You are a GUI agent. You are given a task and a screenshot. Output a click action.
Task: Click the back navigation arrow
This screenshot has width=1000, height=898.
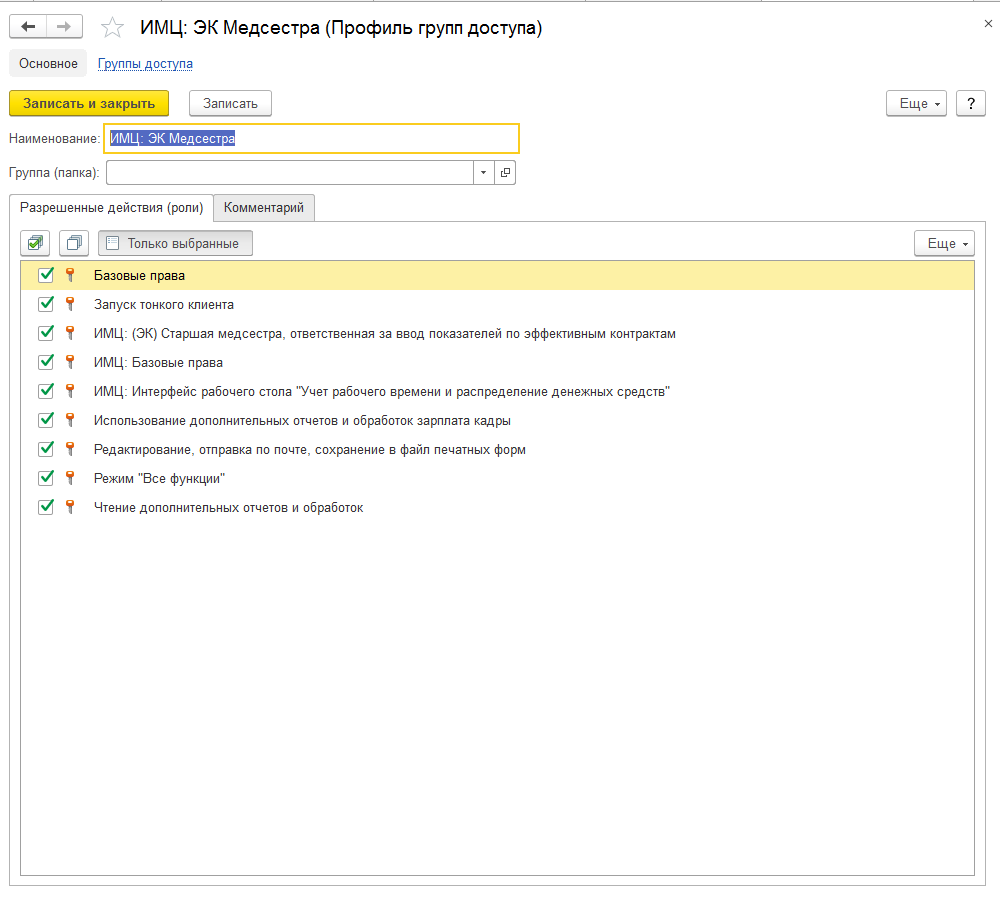[28, 27]
